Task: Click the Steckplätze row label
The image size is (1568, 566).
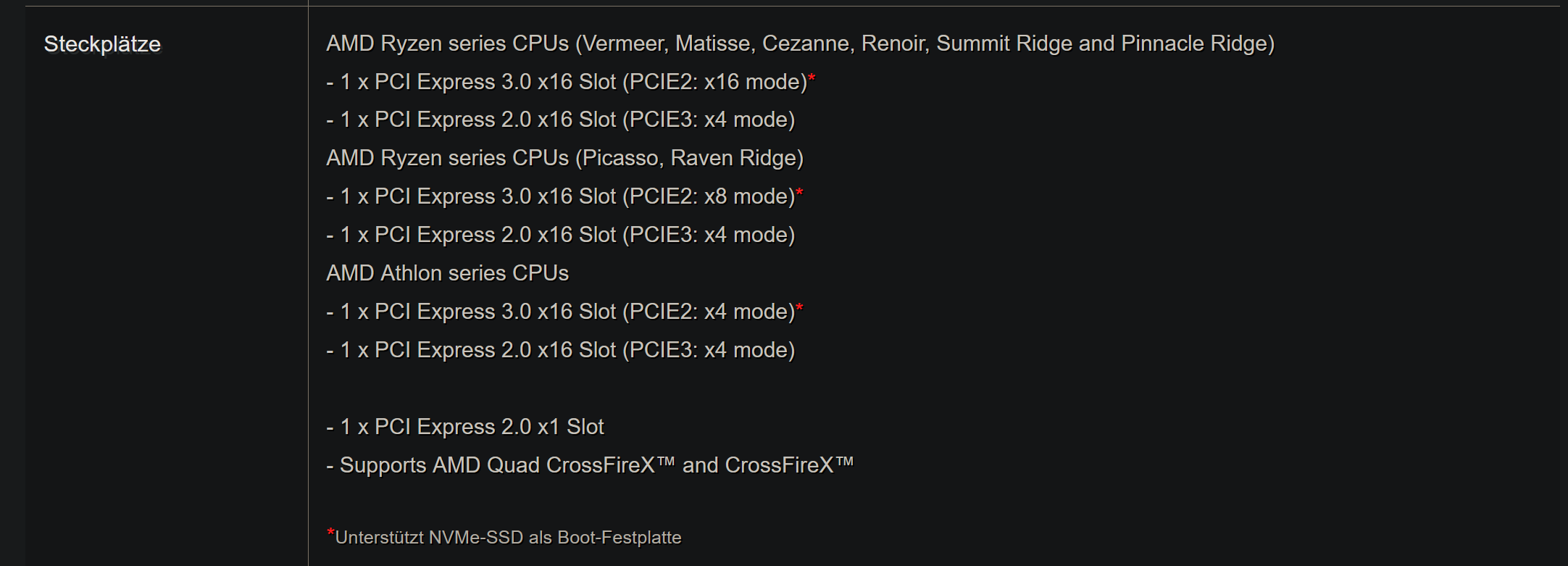Action: [102, 44]
